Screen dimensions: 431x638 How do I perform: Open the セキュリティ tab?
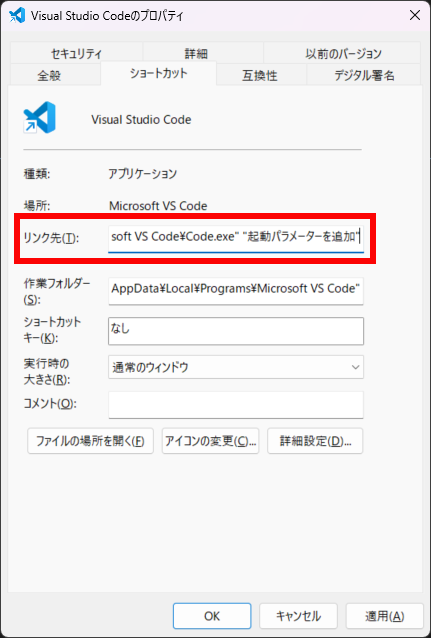click(76, 53)
